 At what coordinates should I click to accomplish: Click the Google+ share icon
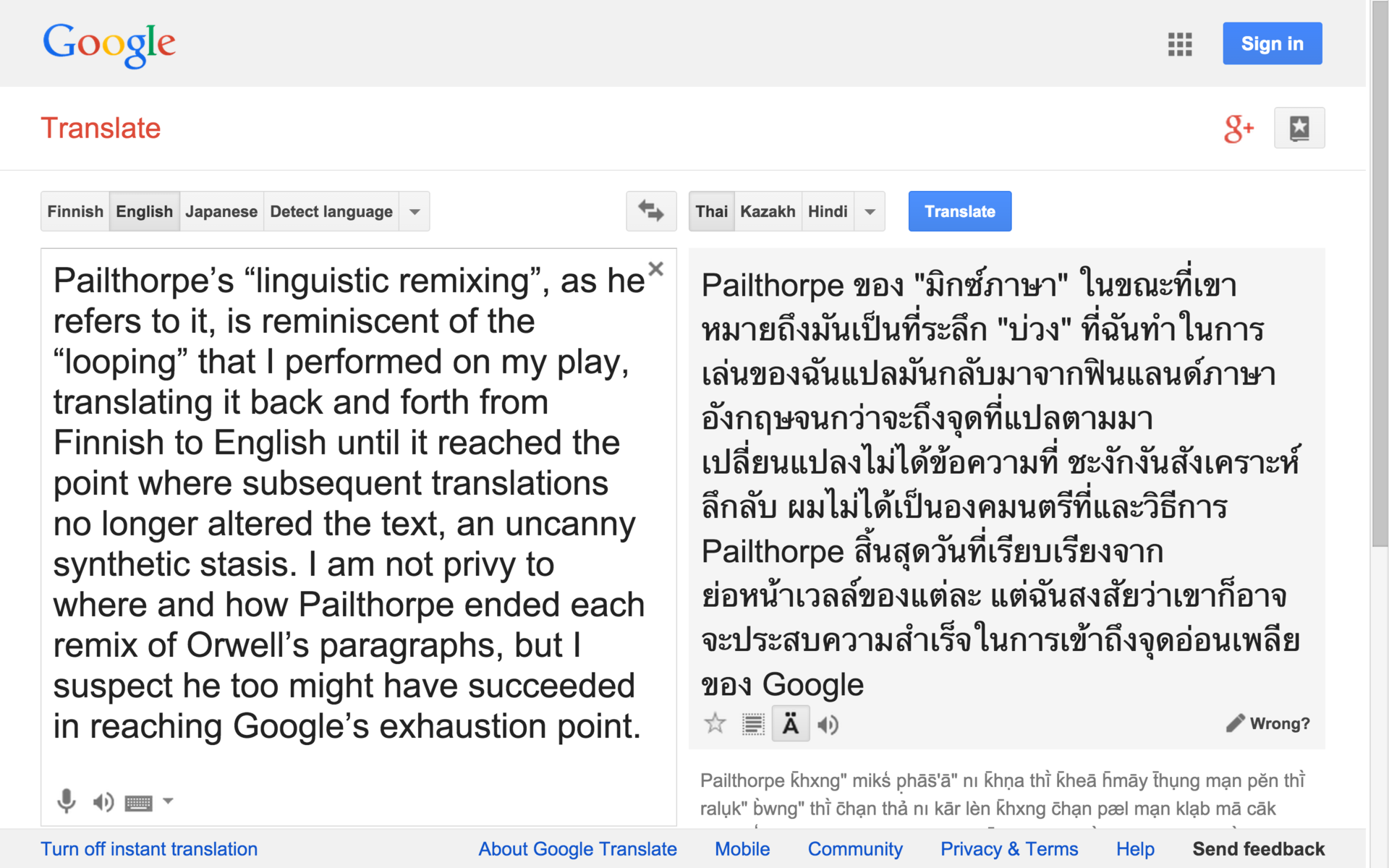point(1238,129)
